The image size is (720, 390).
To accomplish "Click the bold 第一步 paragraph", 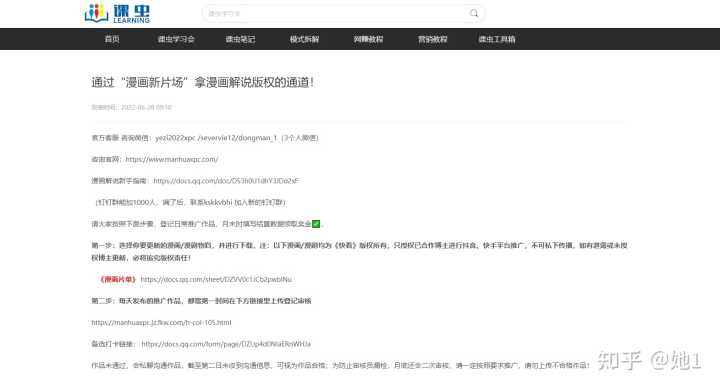I will point(359,251).
